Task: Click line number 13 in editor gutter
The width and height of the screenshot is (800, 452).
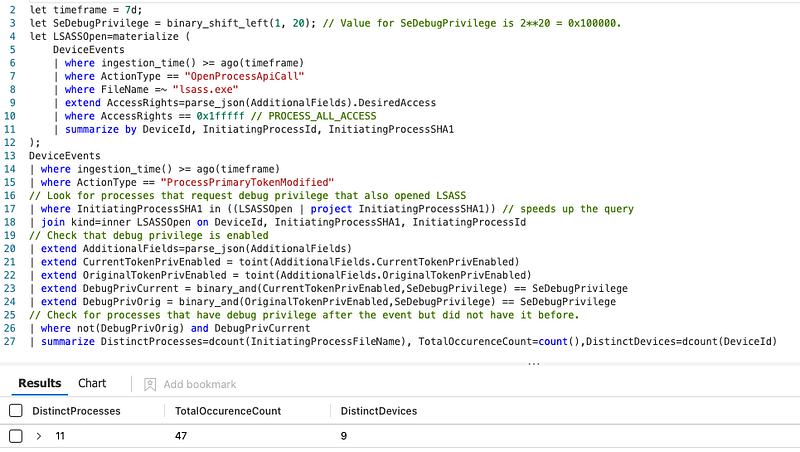Action: [10, 156]
